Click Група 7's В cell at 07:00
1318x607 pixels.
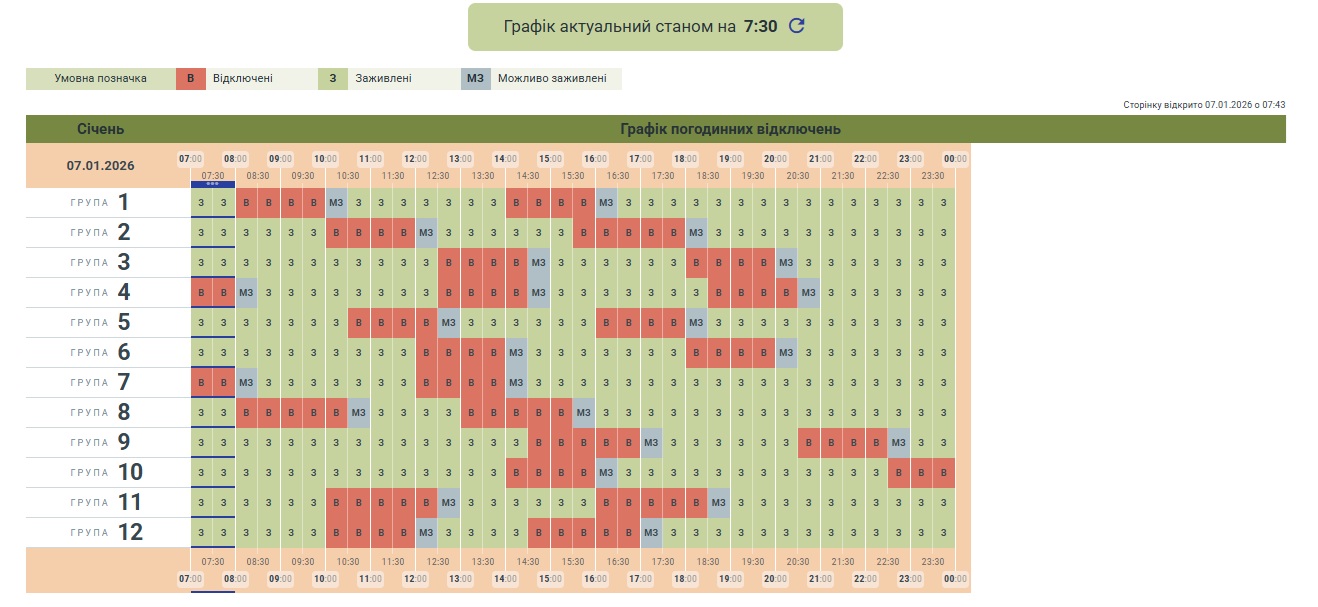point(202,383)
